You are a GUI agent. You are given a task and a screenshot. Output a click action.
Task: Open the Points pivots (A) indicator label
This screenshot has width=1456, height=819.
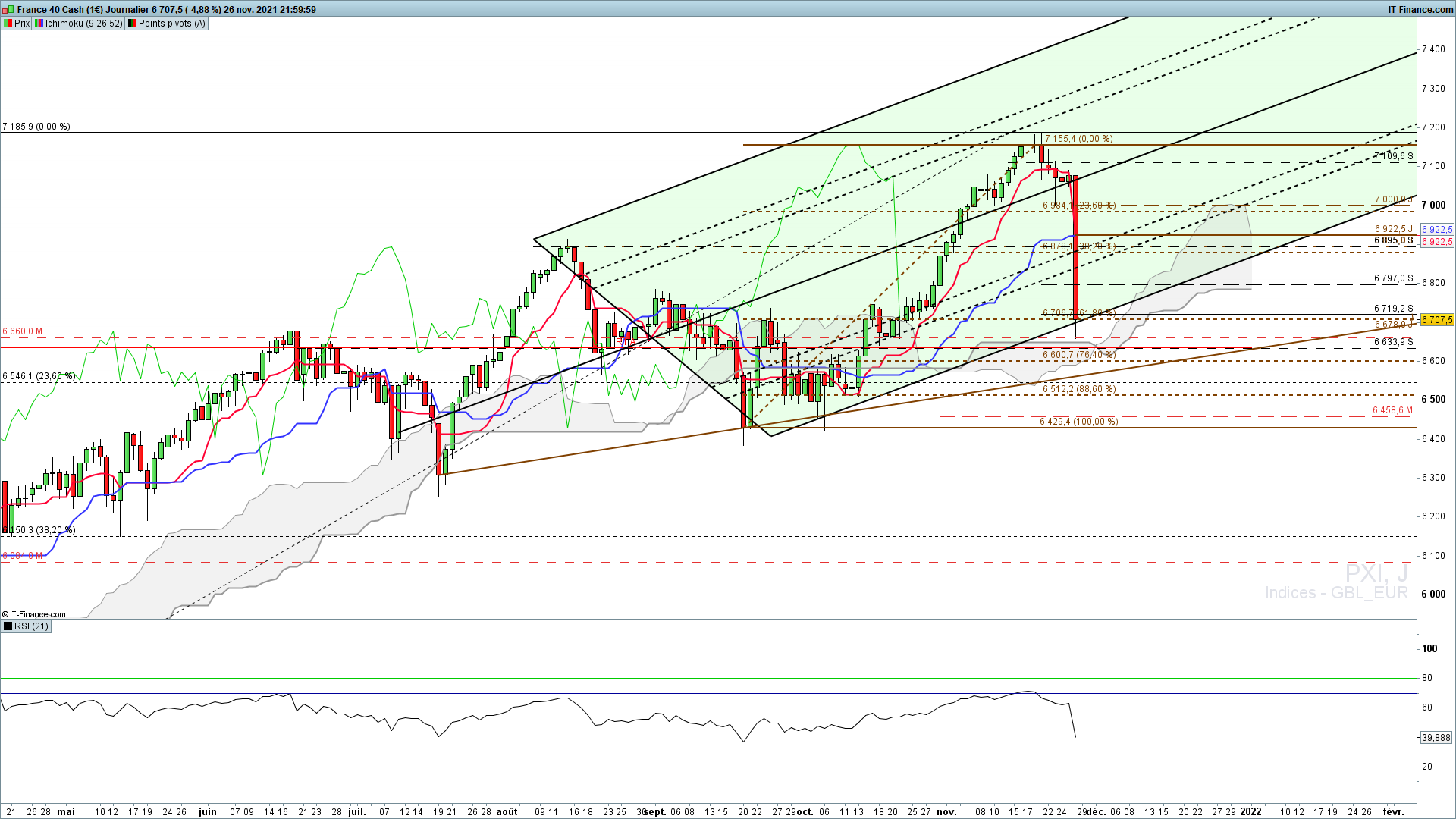coord(171,24)
